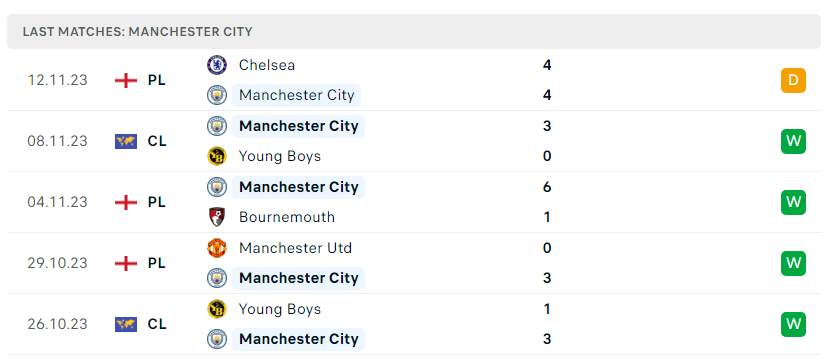The image size is (826, 362).
Task: Click the Bournemouth club crest icon
Action: pos(217,217)
